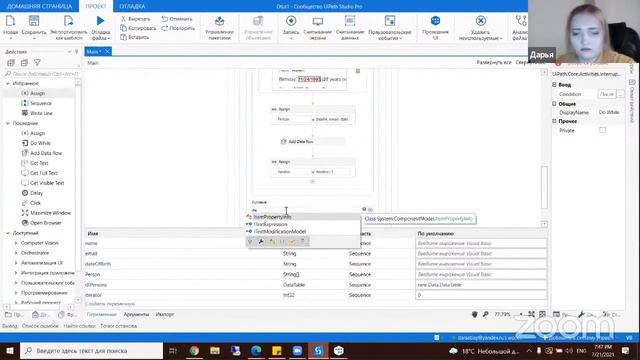The image size is (640, 360).
Task: Click the Copy (Копировать) button
Action: pos(138,28)
